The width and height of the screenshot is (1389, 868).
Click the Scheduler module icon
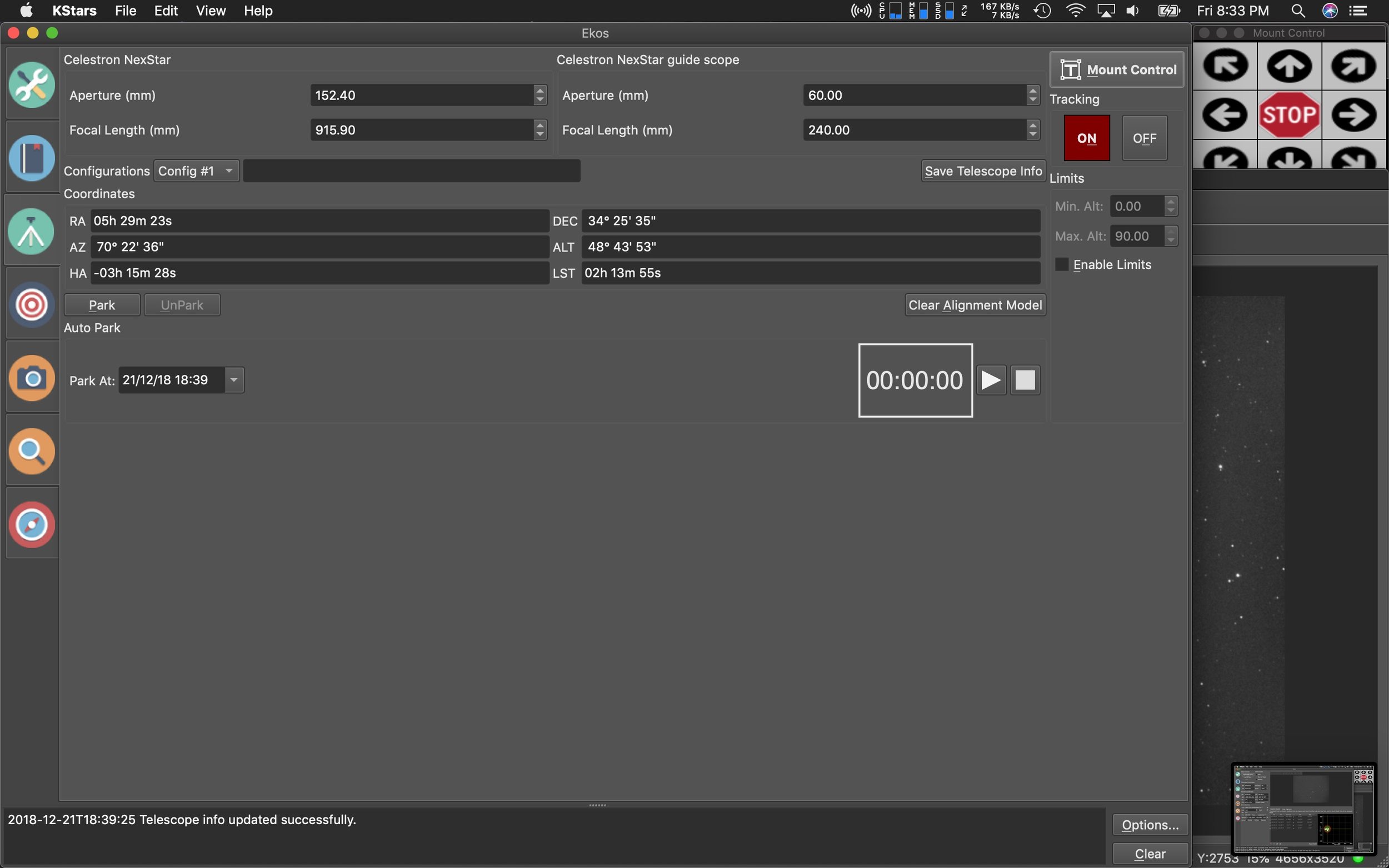[x=31, y=158]
